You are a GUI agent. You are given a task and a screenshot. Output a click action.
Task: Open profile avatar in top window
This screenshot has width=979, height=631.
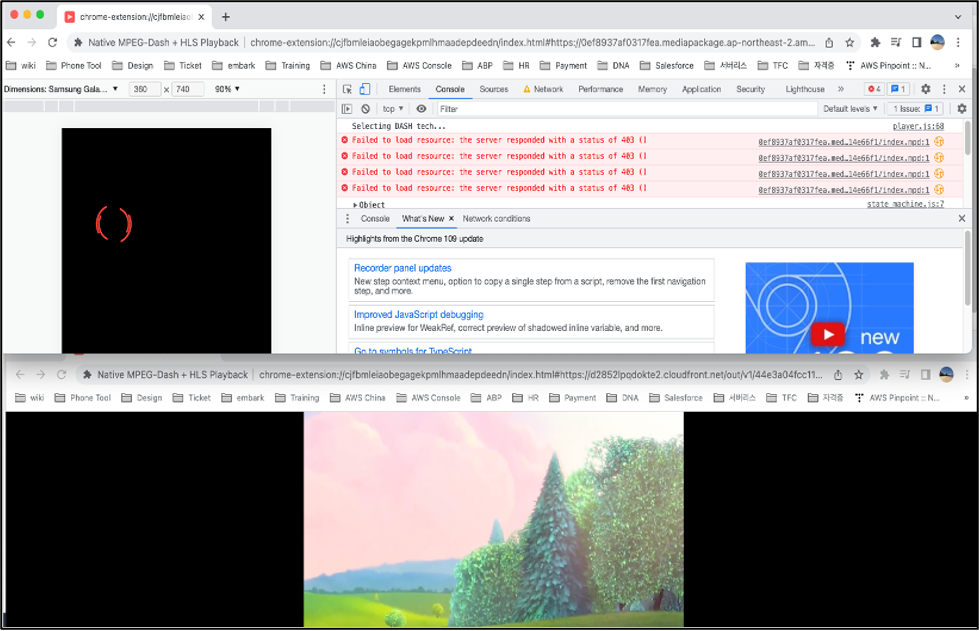point(937,42)
